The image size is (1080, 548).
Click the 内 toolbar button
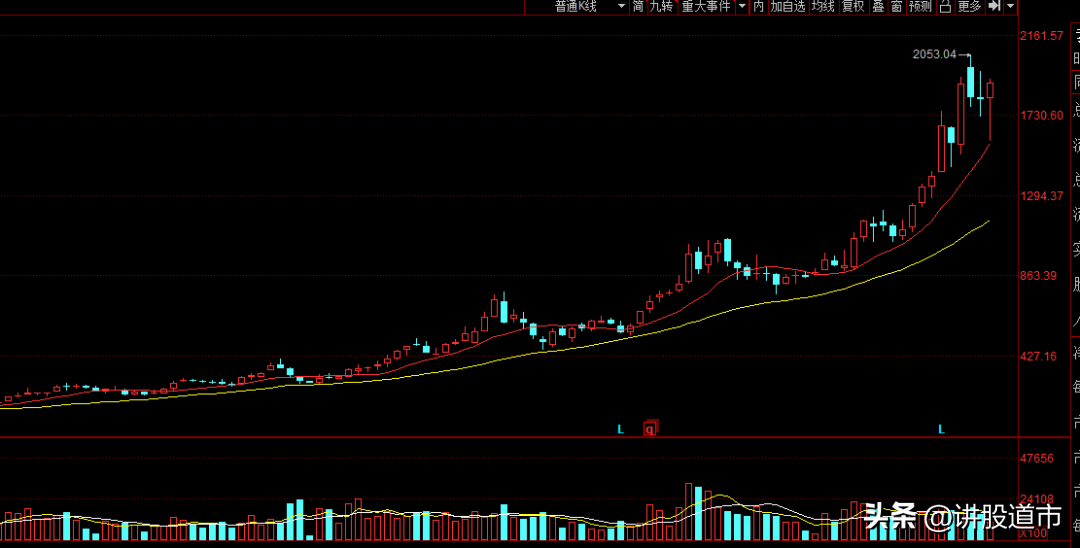click(758, 7)
